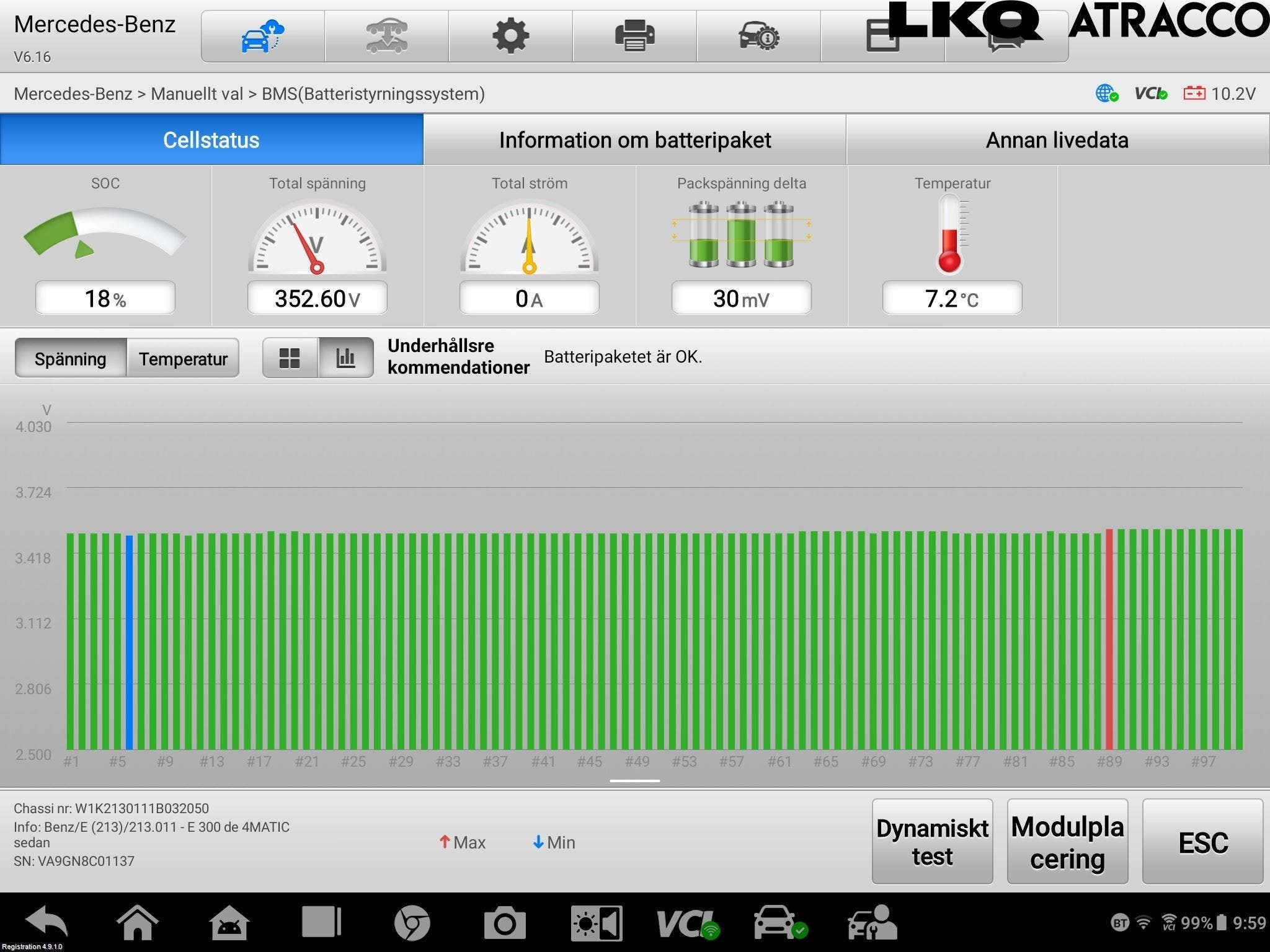
Task: Open settings via the gear icon
Action: [x=510, y=36]
